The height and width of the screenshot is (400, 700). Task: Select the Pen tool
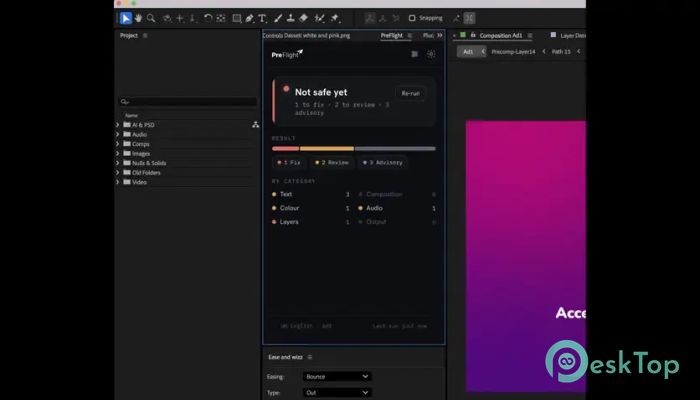coord(250,18)
